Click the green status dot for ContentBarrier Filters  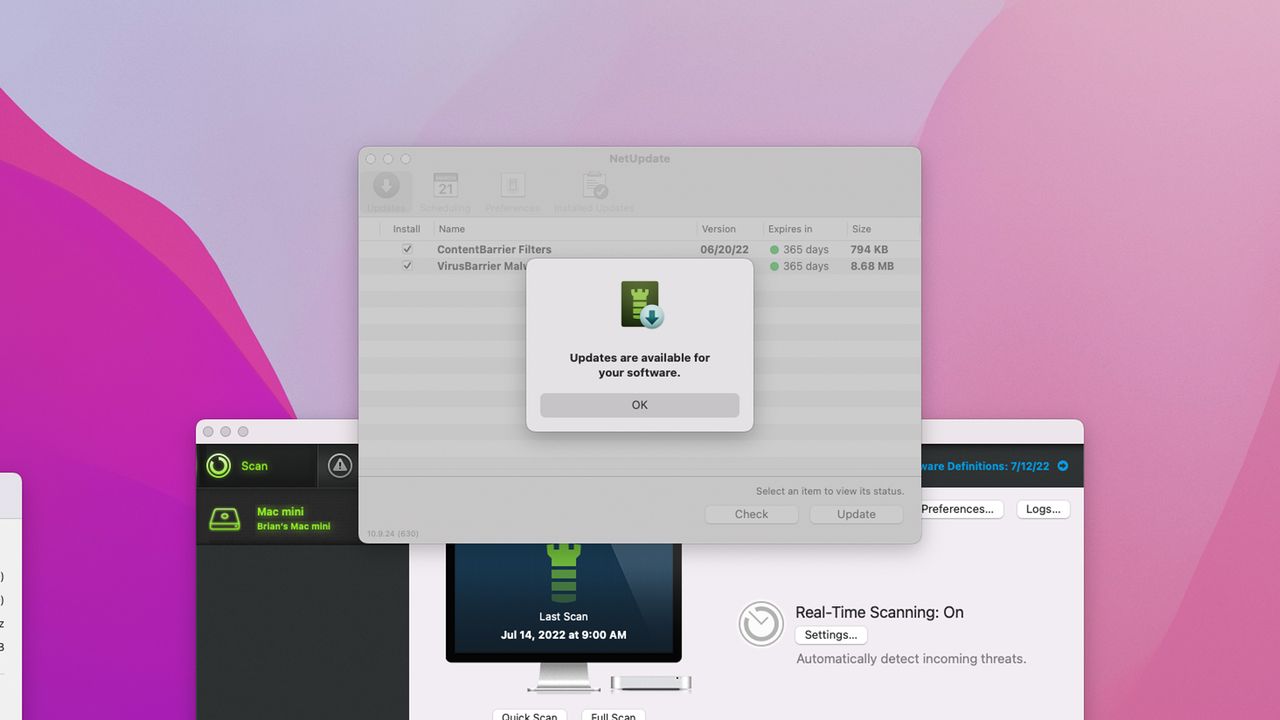(774, 250)
